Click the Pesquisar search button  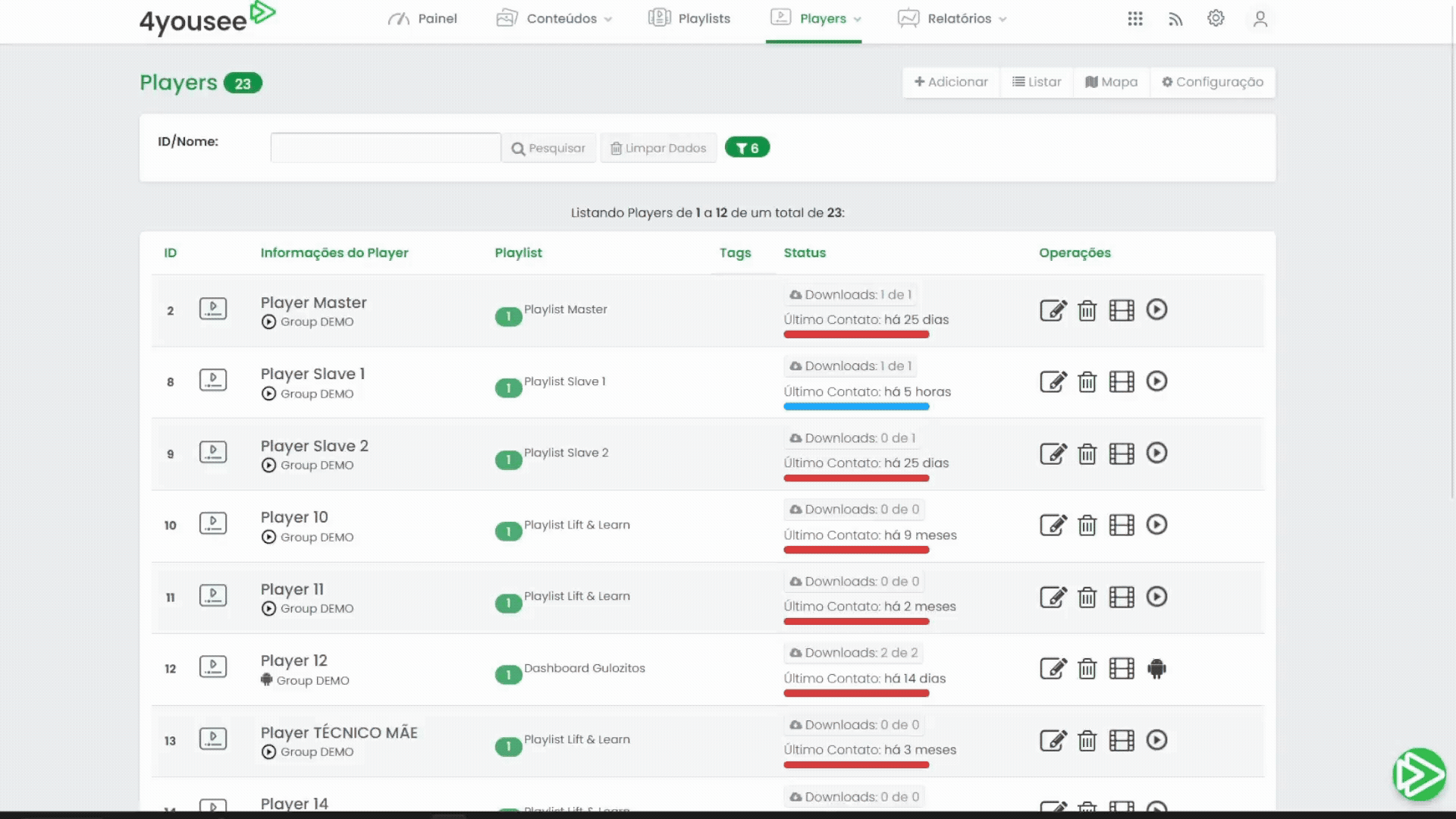tap(548, 148)
